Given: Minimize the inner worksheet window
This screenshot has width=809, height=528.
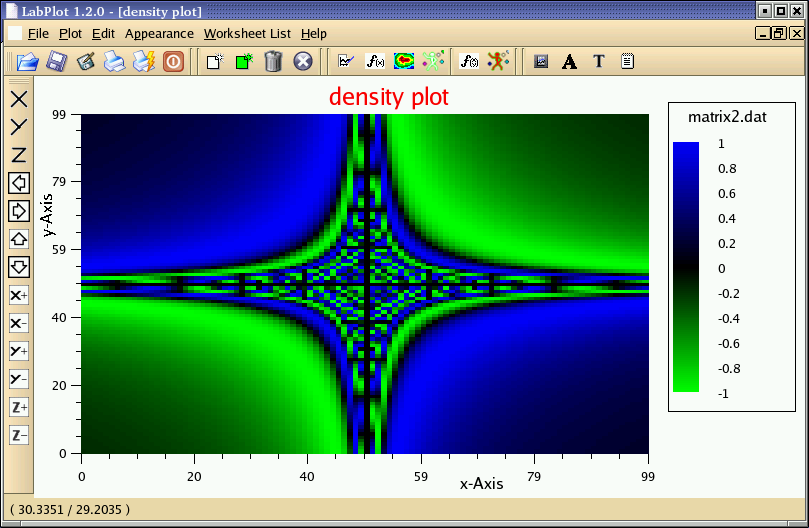Looking at the screenshot, I should click(x=763, y=34).
